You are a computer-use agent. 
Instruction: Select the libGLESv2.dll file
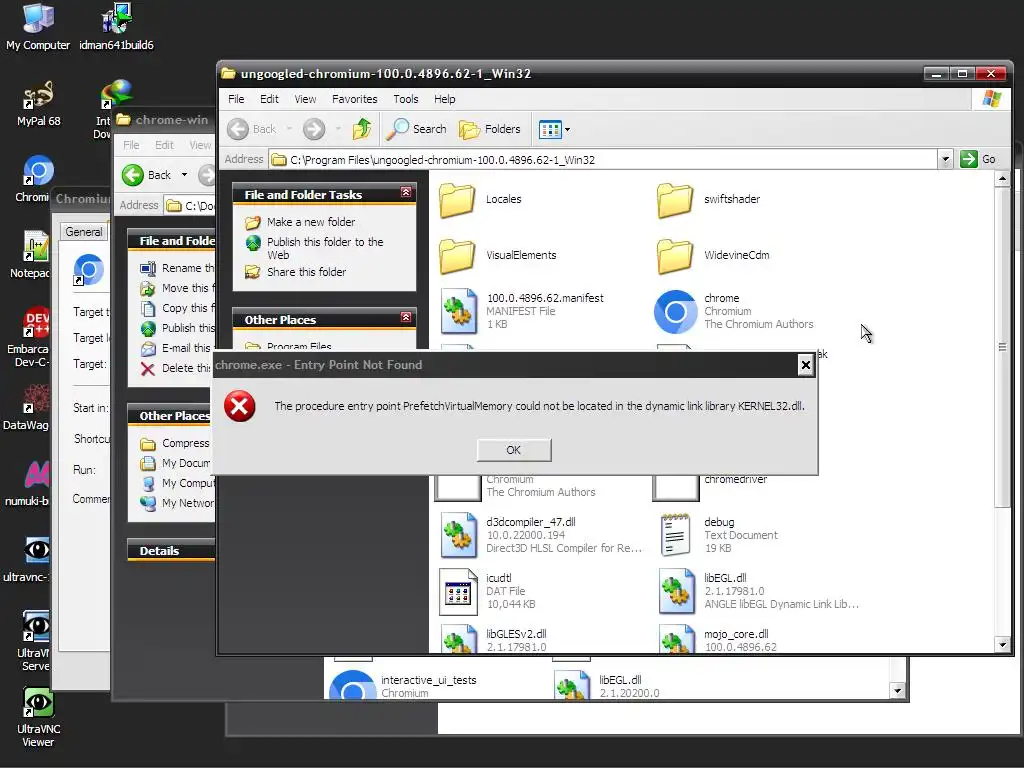[x=494, y=640]
